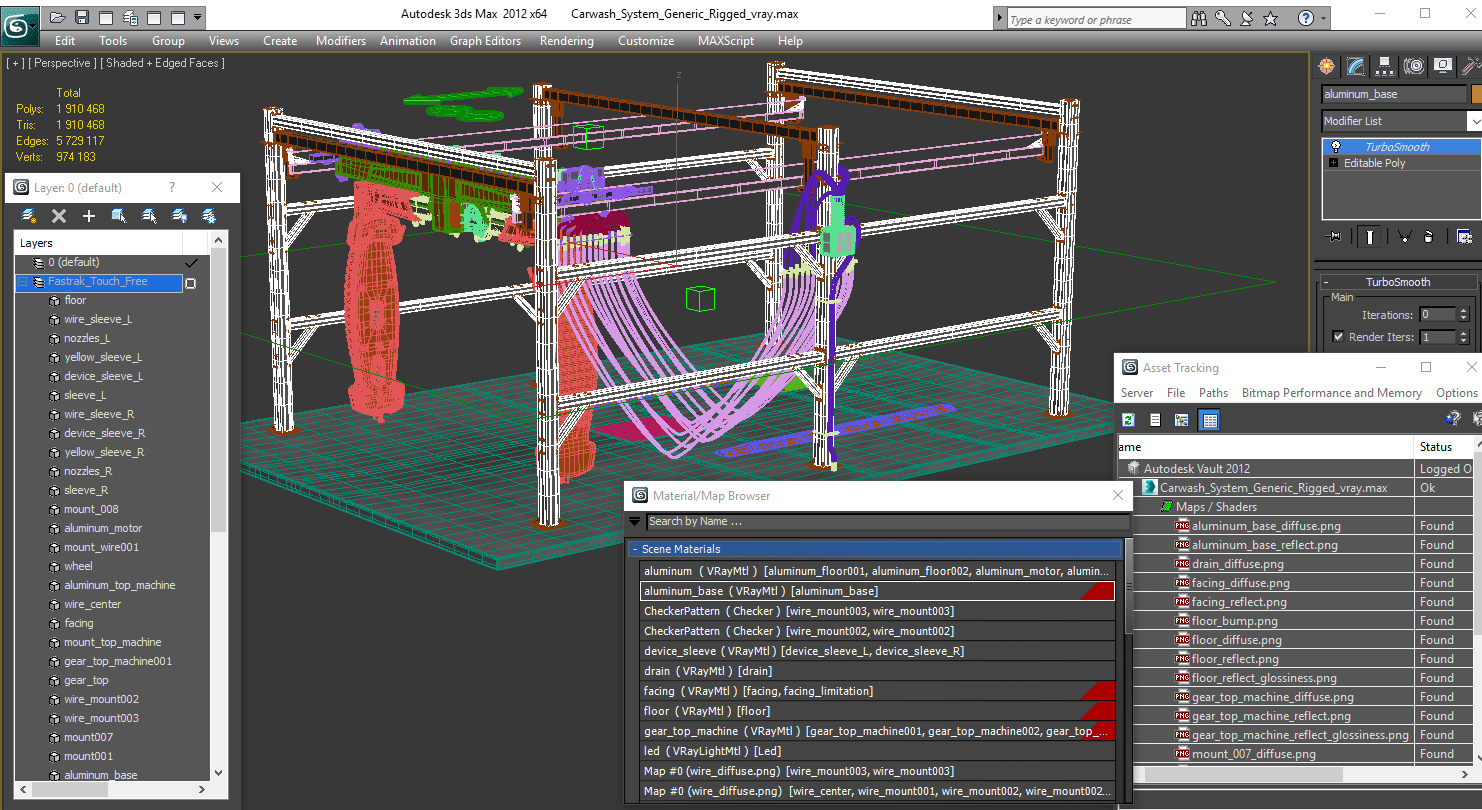Open the Edit menu
Viewport: 1482px width, 810px height.
[x=65, y=41]
